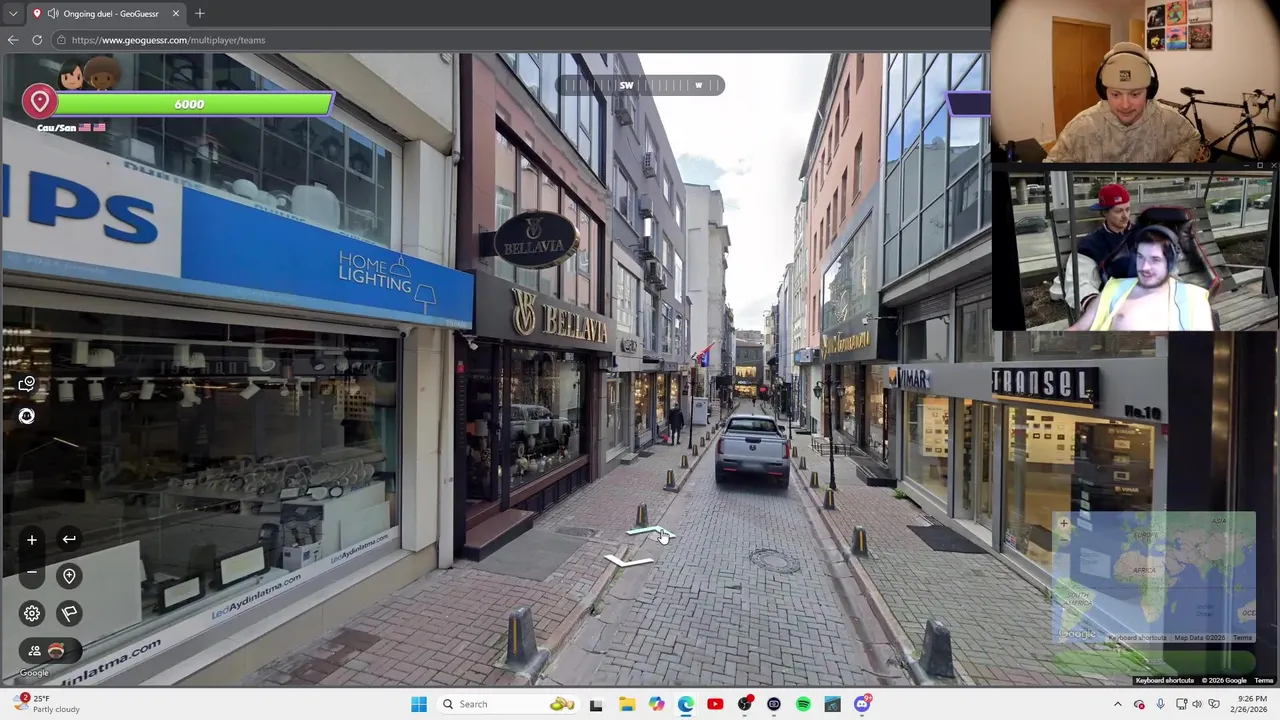Image resolution: width=1280 pixels, height=720 pixels.
Task: Open the chat emote bubble icon
Action: point(27,384)
